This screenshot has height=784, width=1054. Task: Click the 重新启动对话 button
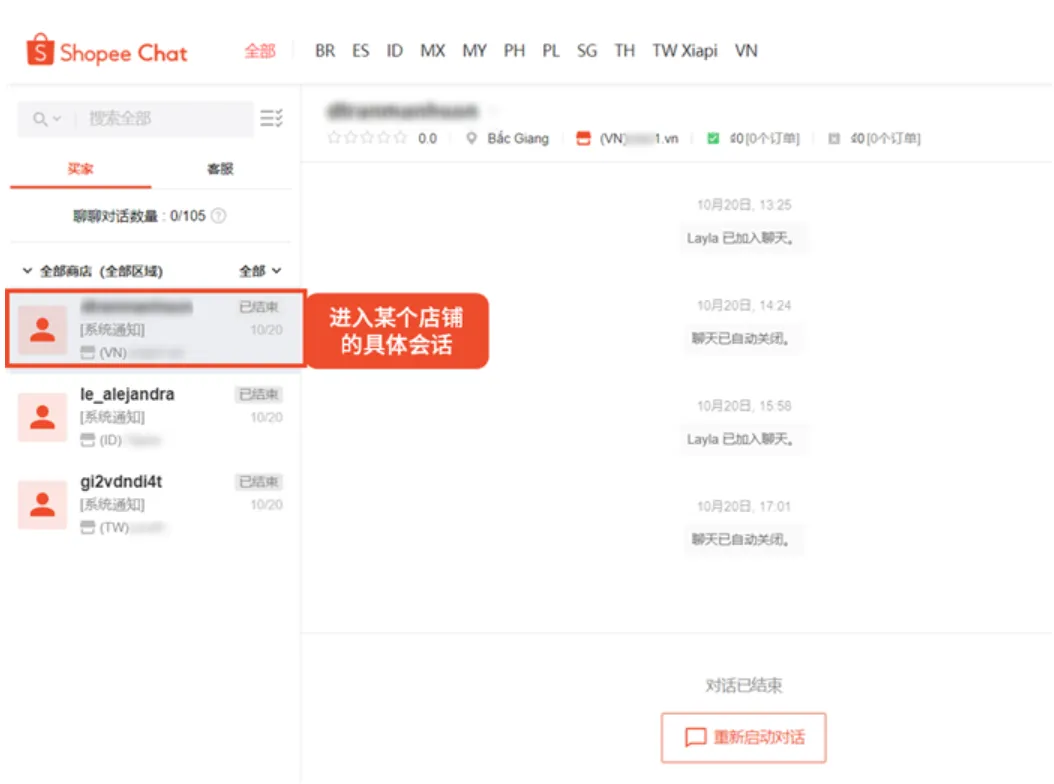(x=744, y=737)
